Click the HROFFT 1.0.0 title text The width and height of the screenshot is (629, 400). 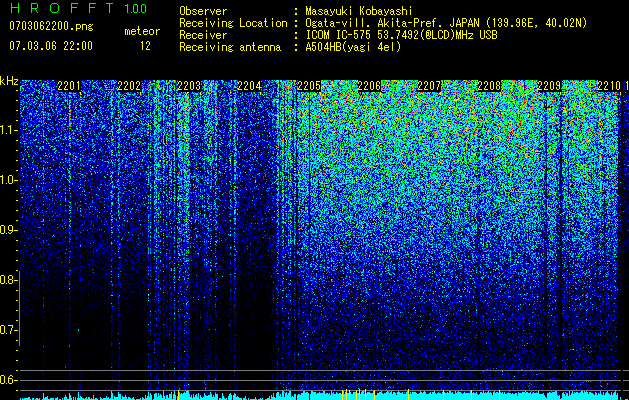coord(78,8)
